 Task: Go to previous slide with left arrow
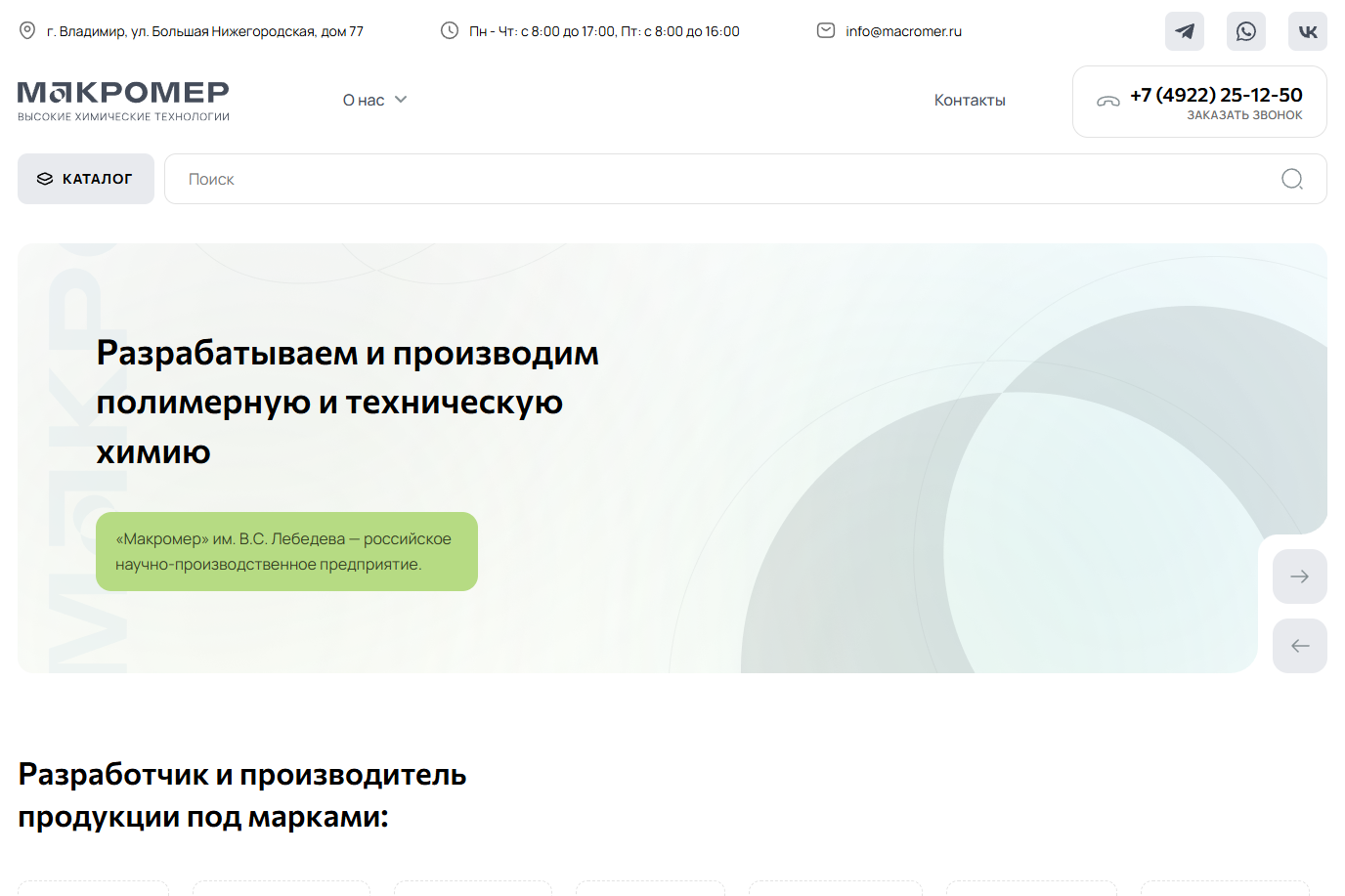[x=1300, y=646]
